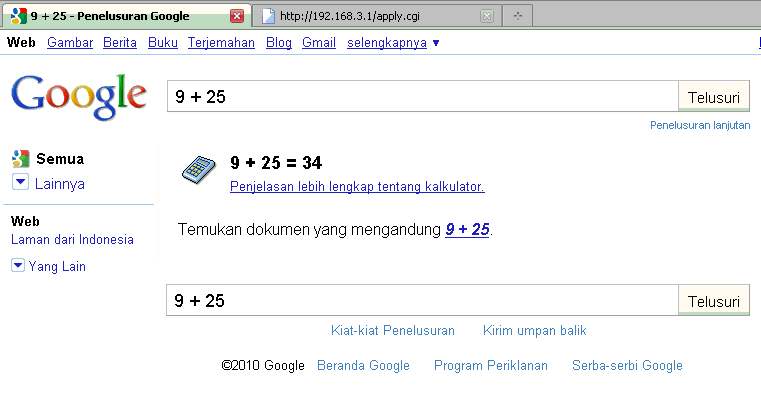The width and height of the screenshot is (761, 410).
Task: Open the selengkapnya menu arrow
Action: coord(436,43)
